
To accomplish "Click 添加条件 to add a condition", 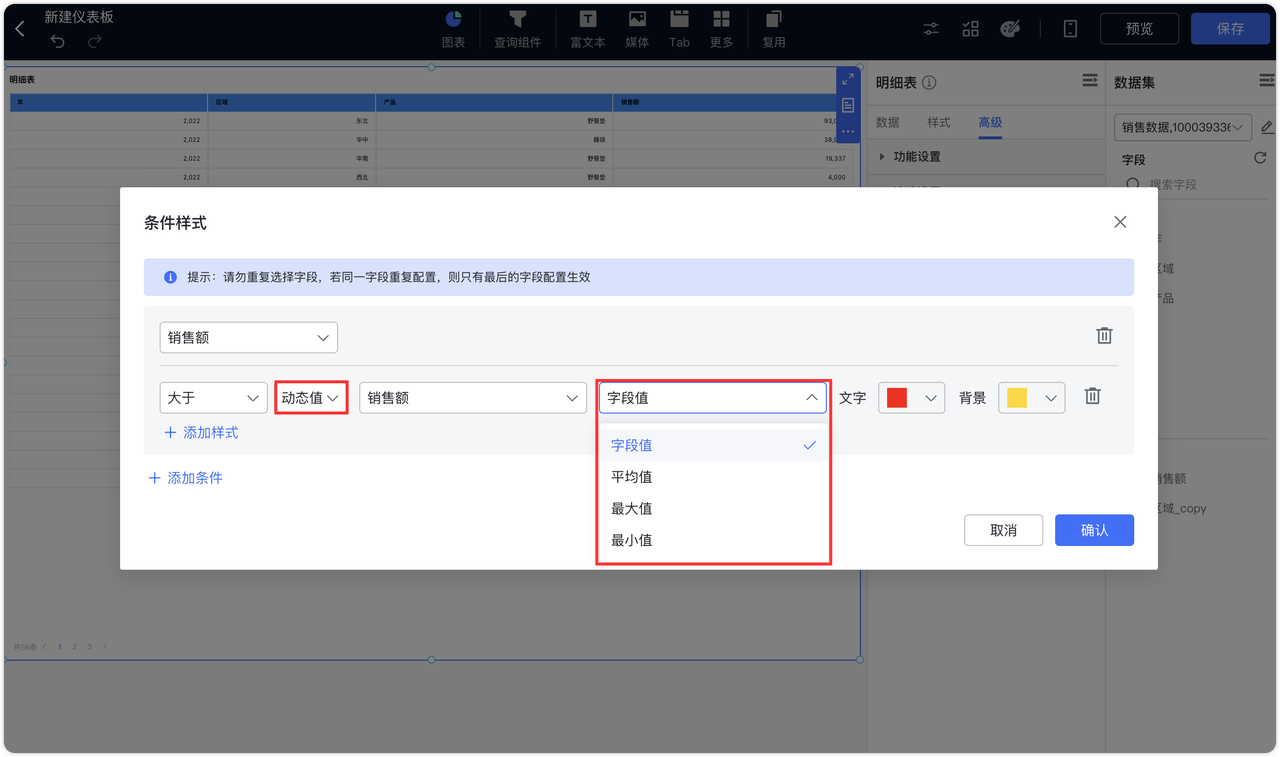I will click(x=185, y=478).
